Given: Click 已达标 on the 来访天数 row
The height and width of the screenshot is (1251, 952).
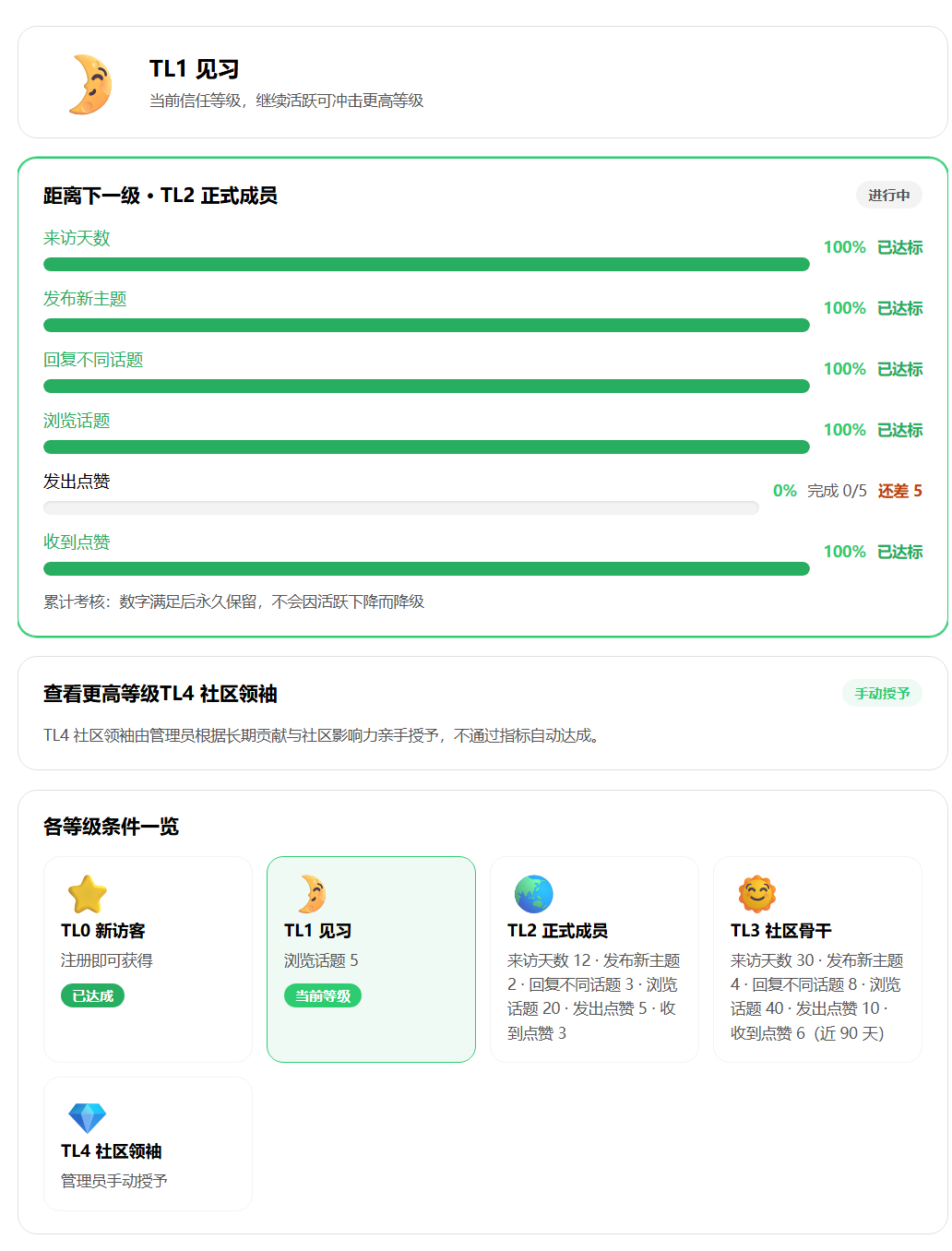Looking at the screenshot, I should tap(900, 247).
